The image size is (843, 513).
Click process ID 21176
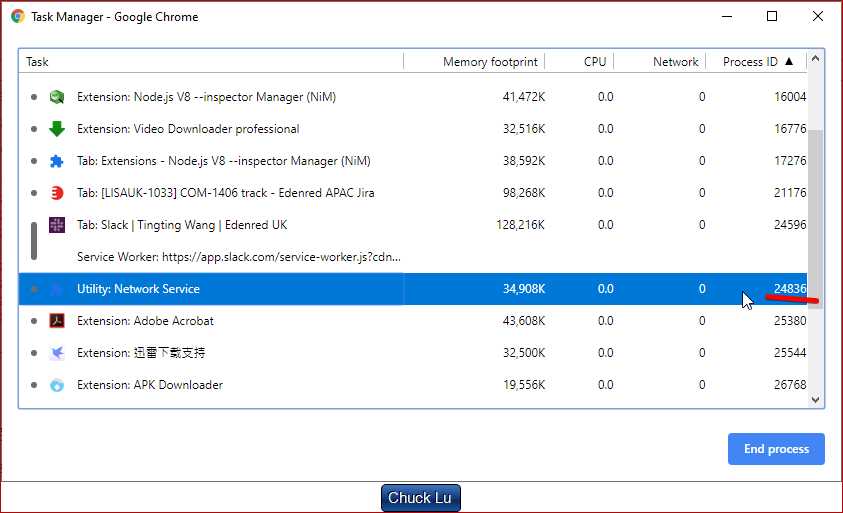[x=790, y=193]
